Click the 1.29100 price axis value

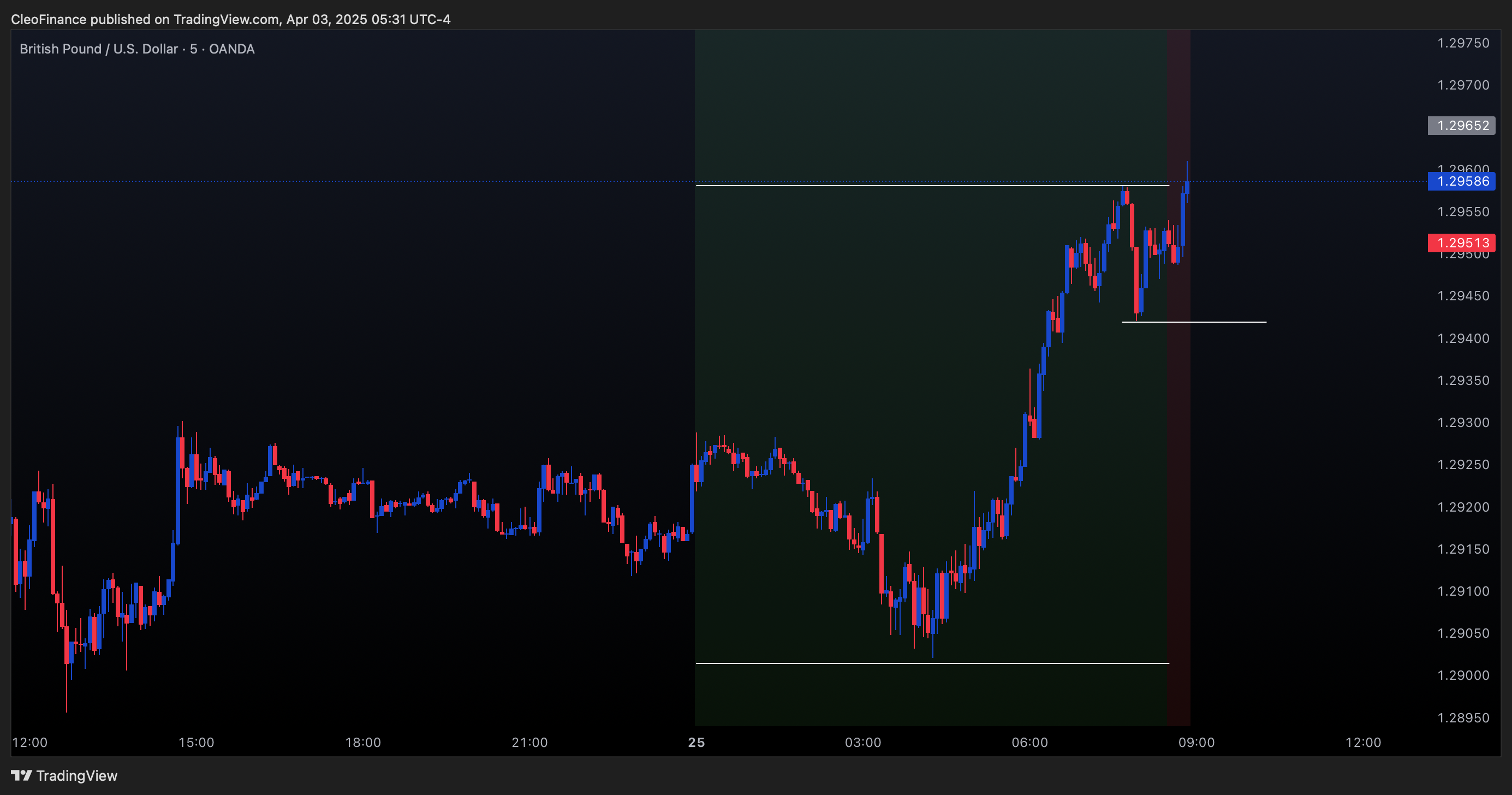pos(1463,591)
